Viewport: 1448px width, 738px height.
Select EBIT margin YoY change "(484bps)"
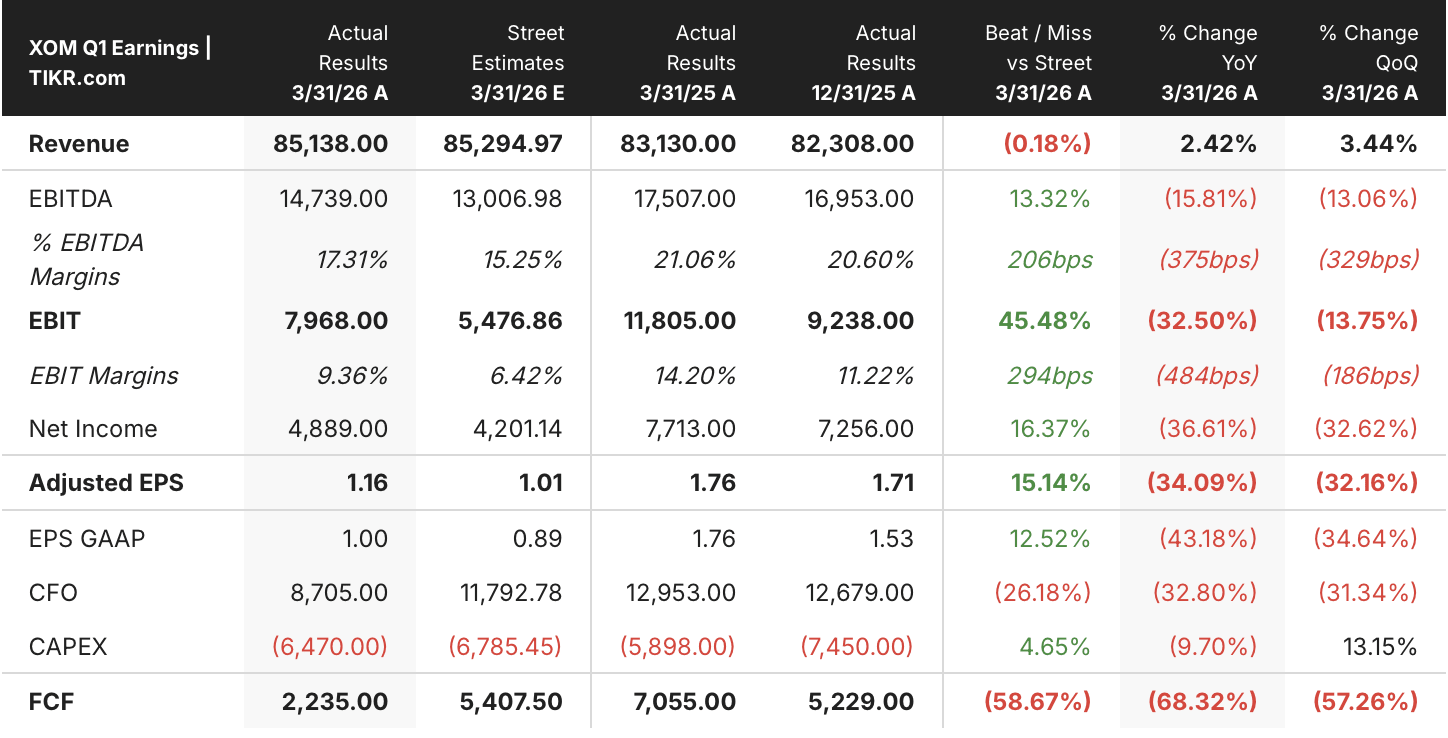1207,376
